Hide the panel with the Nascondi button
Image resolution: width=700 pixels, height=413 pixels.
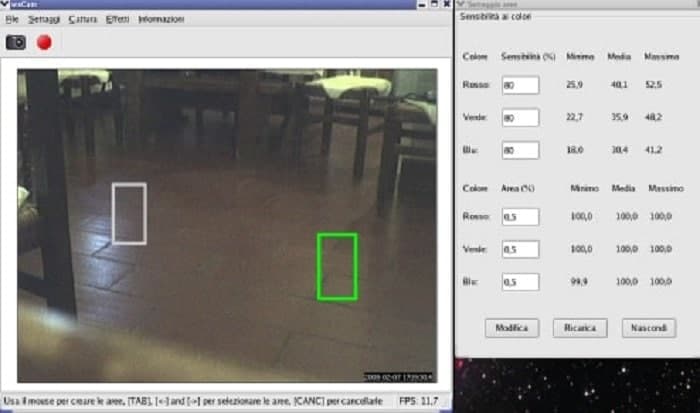point(648,328)
